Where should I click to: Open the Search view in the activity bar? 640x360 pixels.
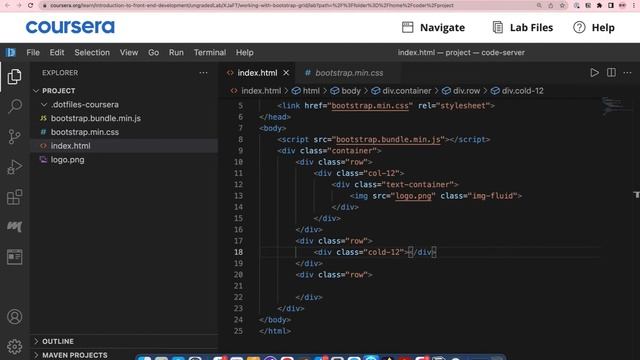(x=14, y=106)
